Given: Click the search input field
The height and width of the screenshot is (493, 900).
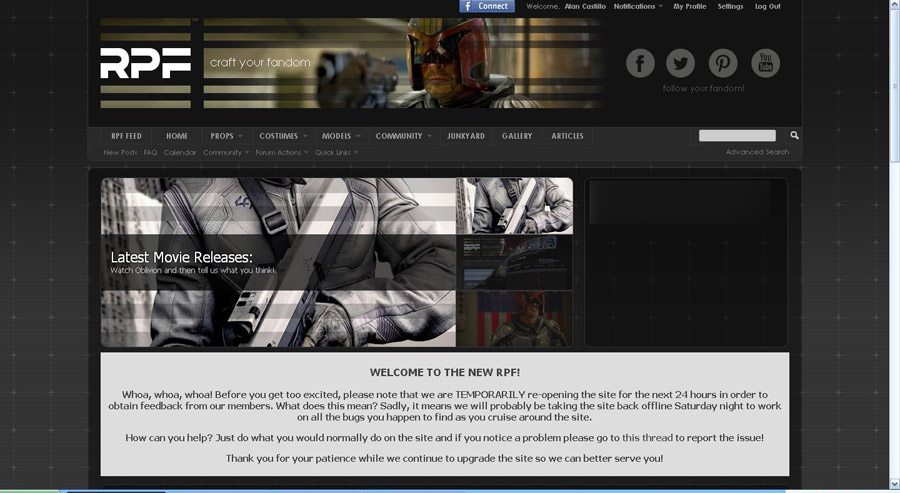Looking at the screenshot, I should pyautogui.click(x=737, y=135).
